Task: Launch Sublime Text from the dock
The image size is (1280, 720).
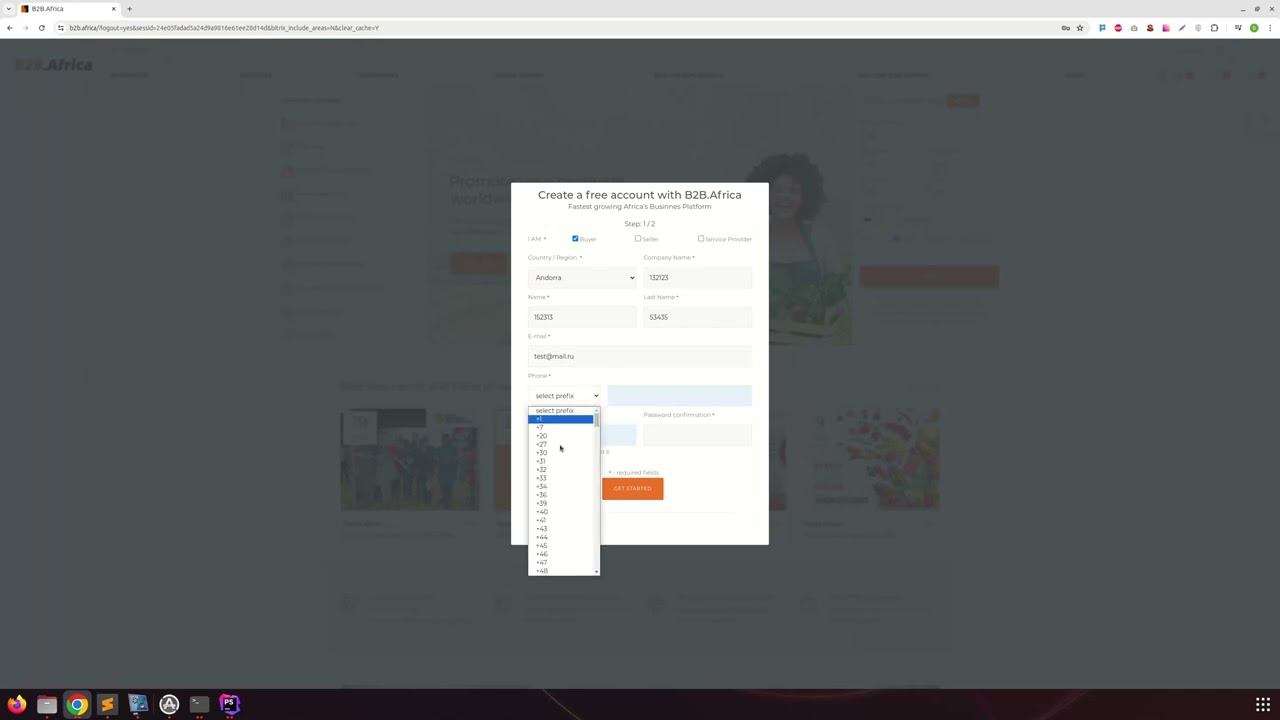Action: click(x=107, y=704)
